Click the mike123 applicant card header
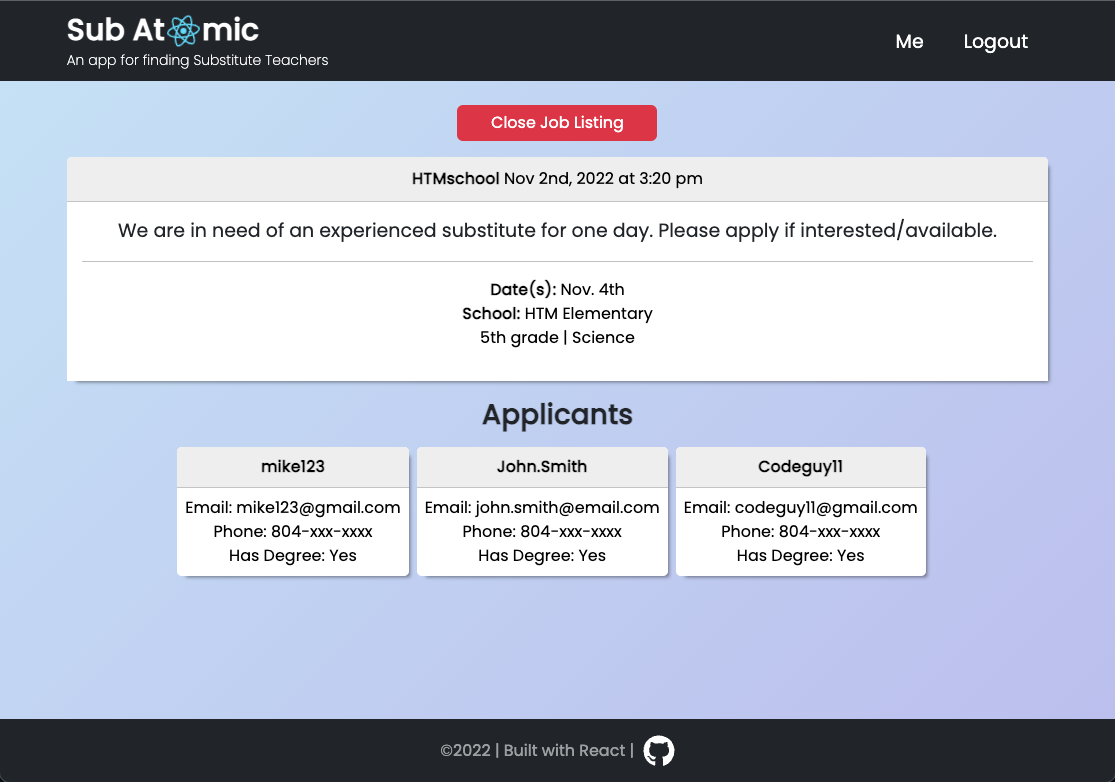The image size is (1115, 782). tap(292, 466)
